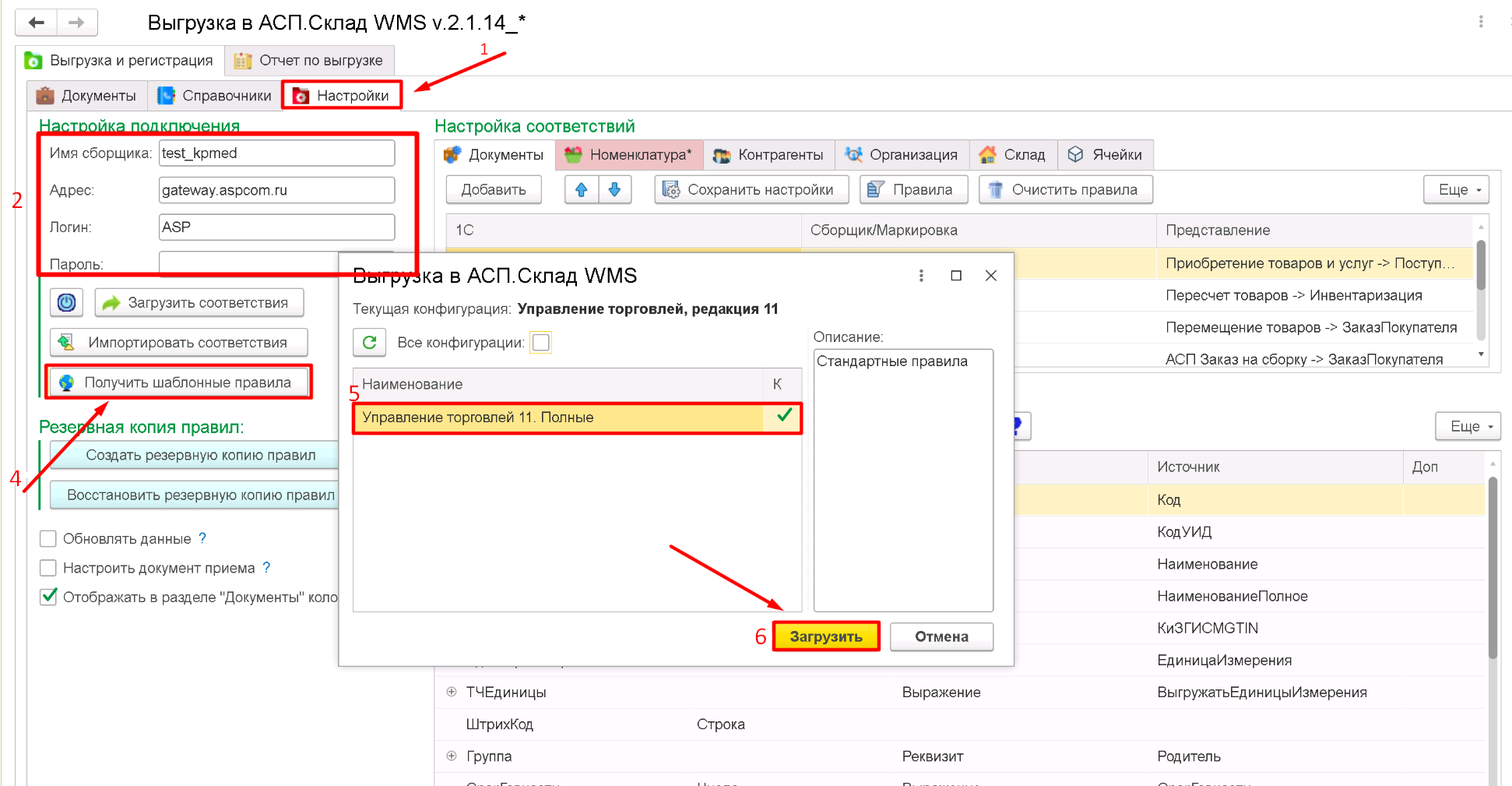Click the power icon button left of 'Загрузить соответствия'

point(67,302)
